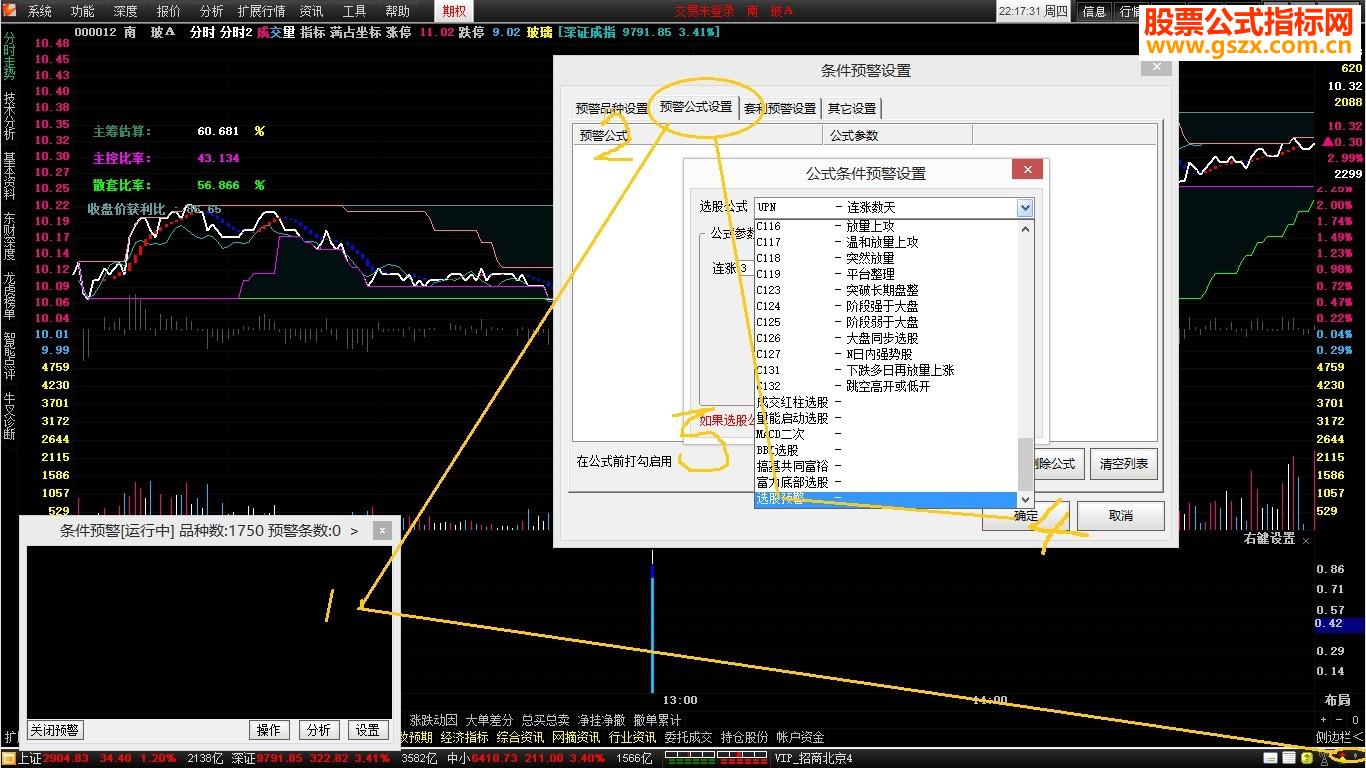Select C116 放量上攻 in formula list

coord(885,226)
